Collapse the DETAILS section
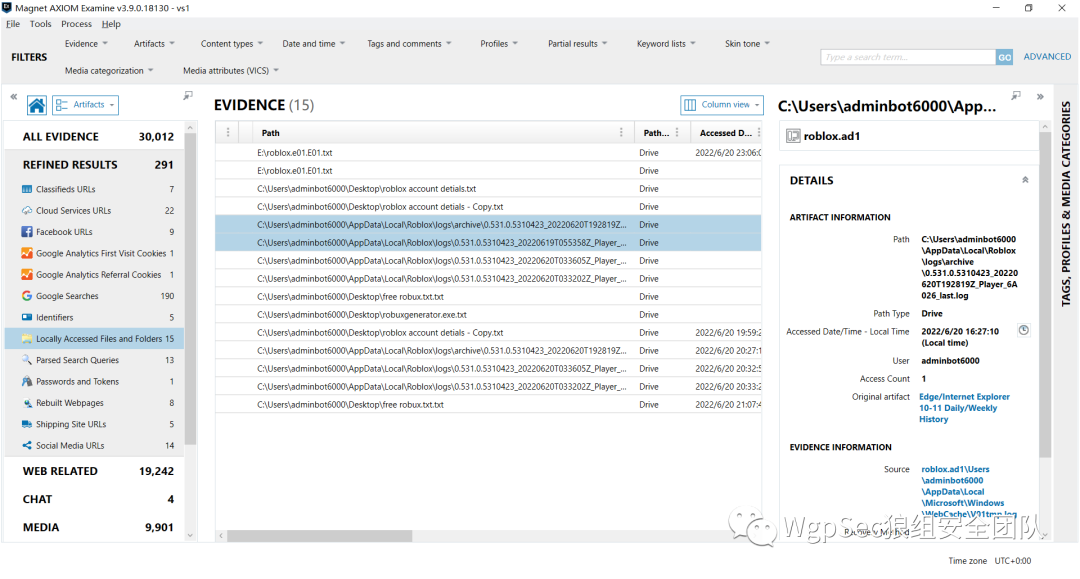 point(1025,180)
